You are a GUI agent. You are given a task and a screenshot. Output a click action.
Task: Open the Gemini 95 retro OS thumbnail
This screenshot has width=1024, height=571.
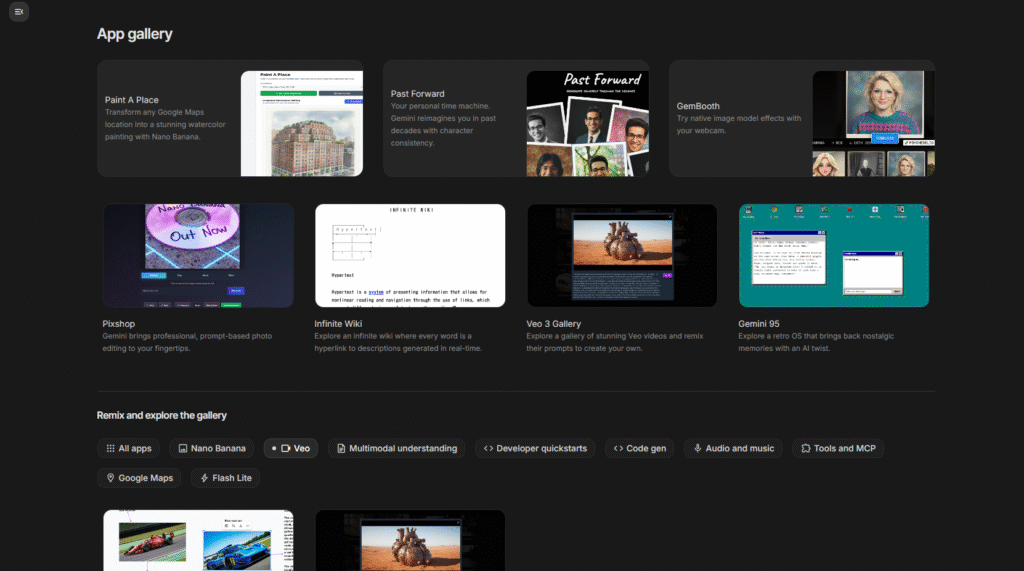point(834,255)
